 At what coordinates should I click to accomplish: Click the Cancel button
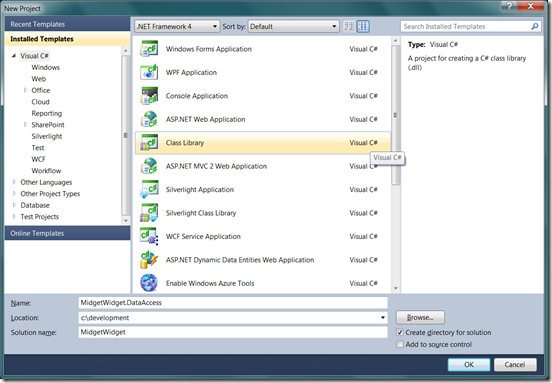tap(515, 365)
